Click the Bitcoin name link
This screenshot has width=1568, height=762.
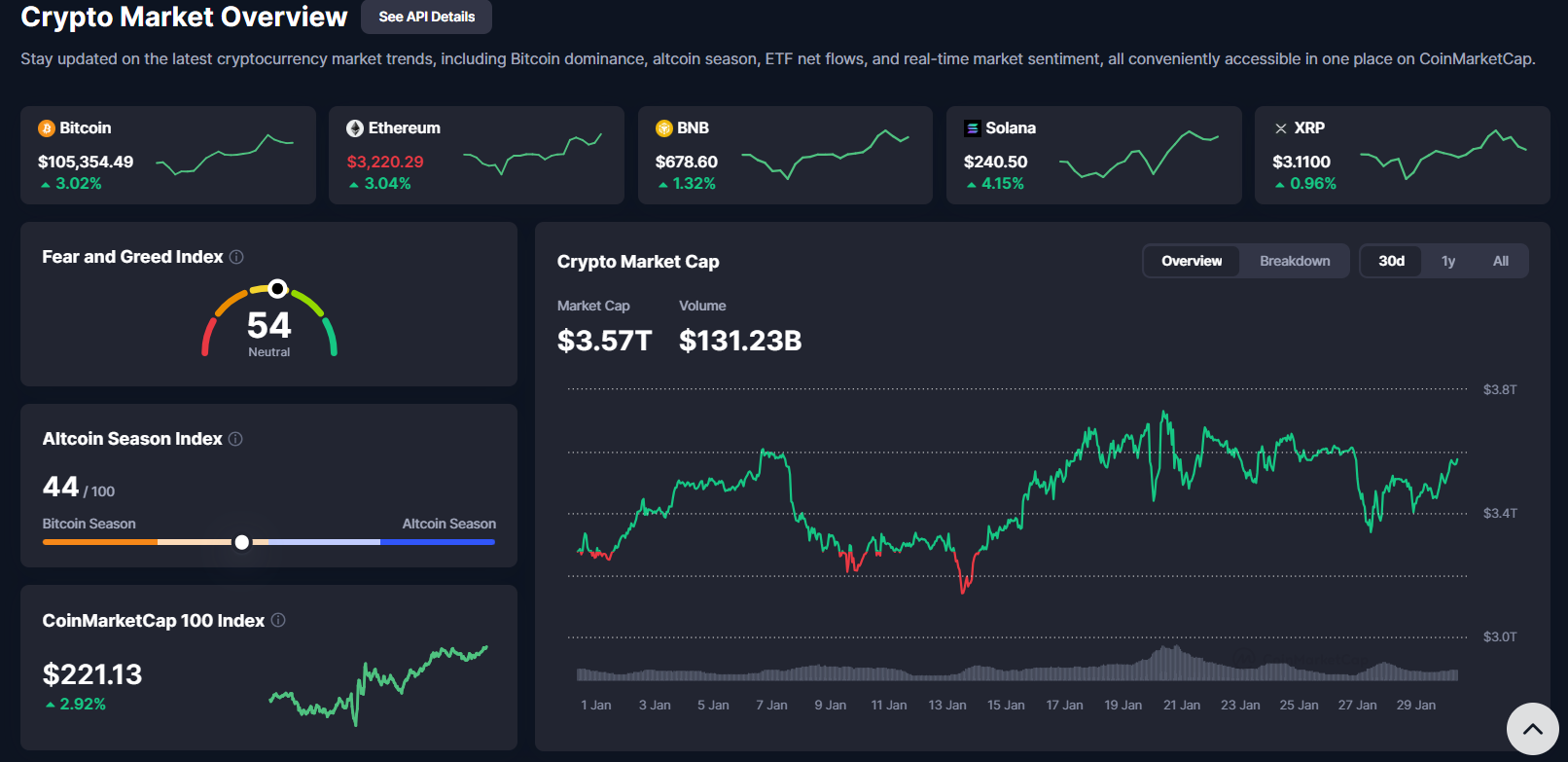[86, 128]
